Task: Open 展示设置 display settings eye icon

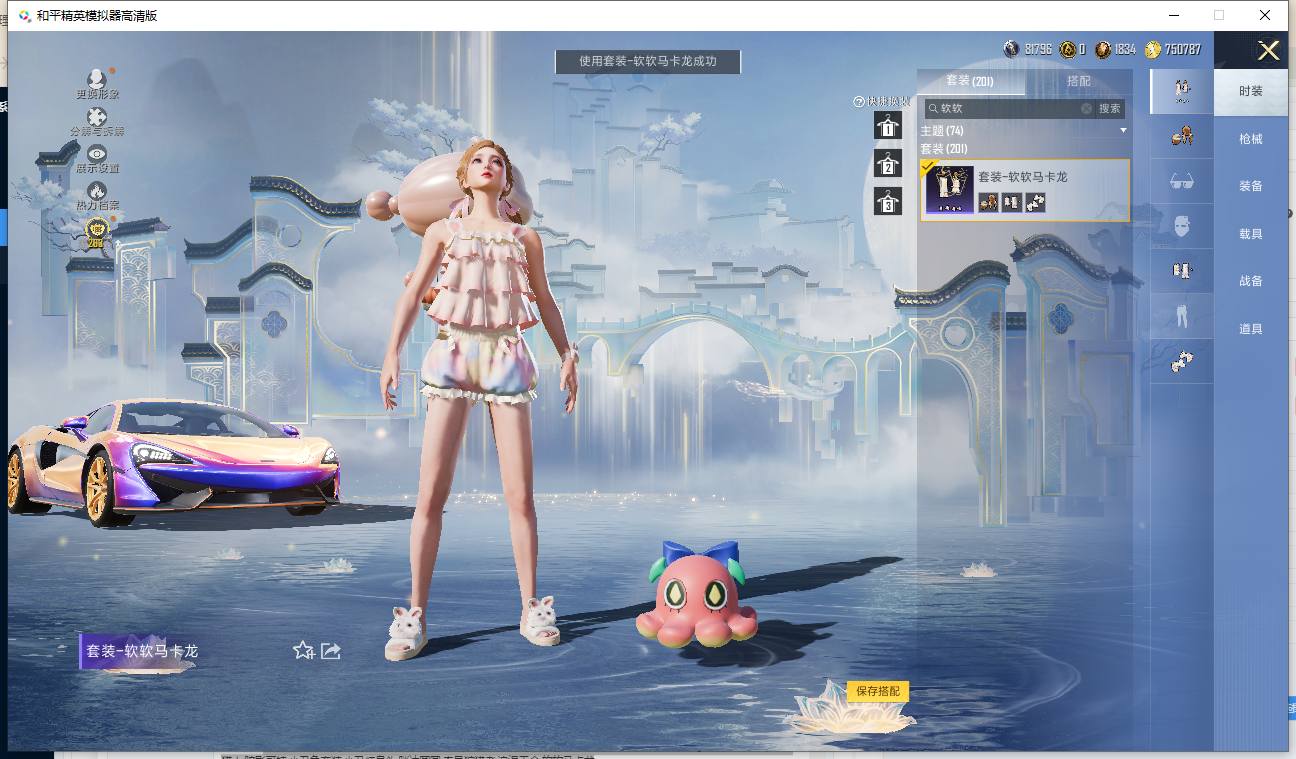Action: click(x=97, y=153)
